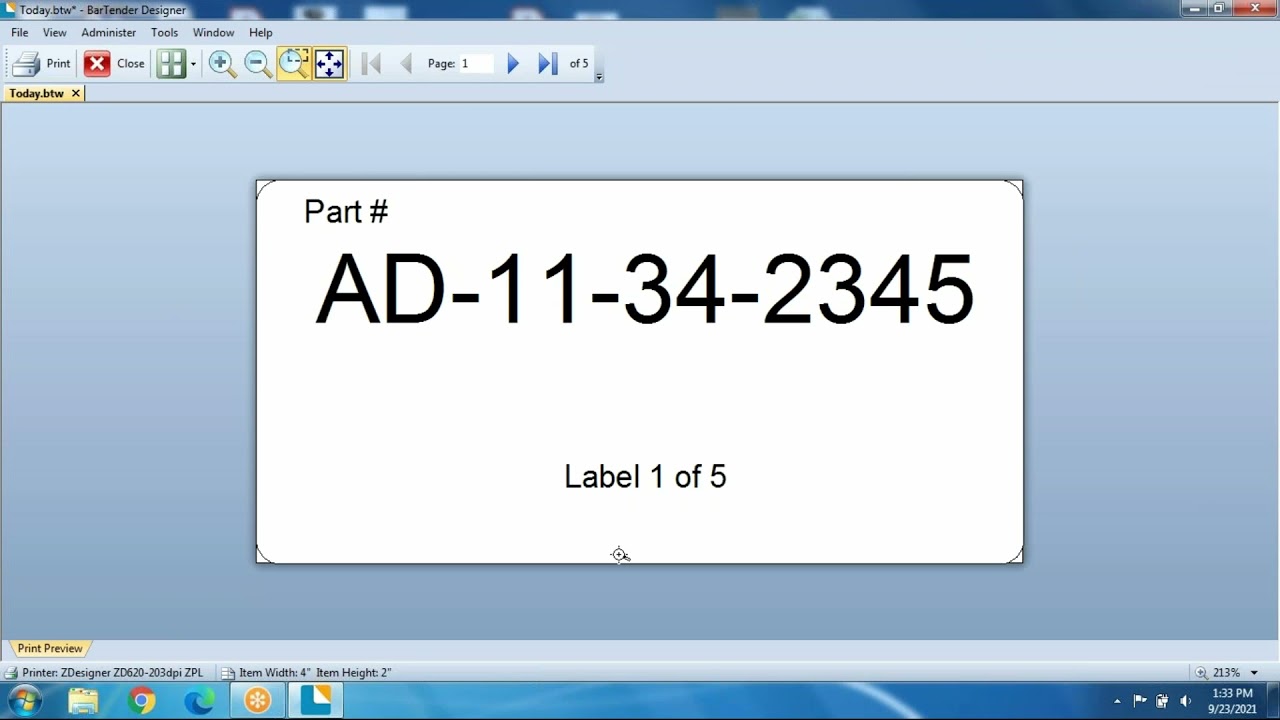This screenshot has width=1280, height=720.
Task: Select the Today.btw document tab
Action: (37, 93)
